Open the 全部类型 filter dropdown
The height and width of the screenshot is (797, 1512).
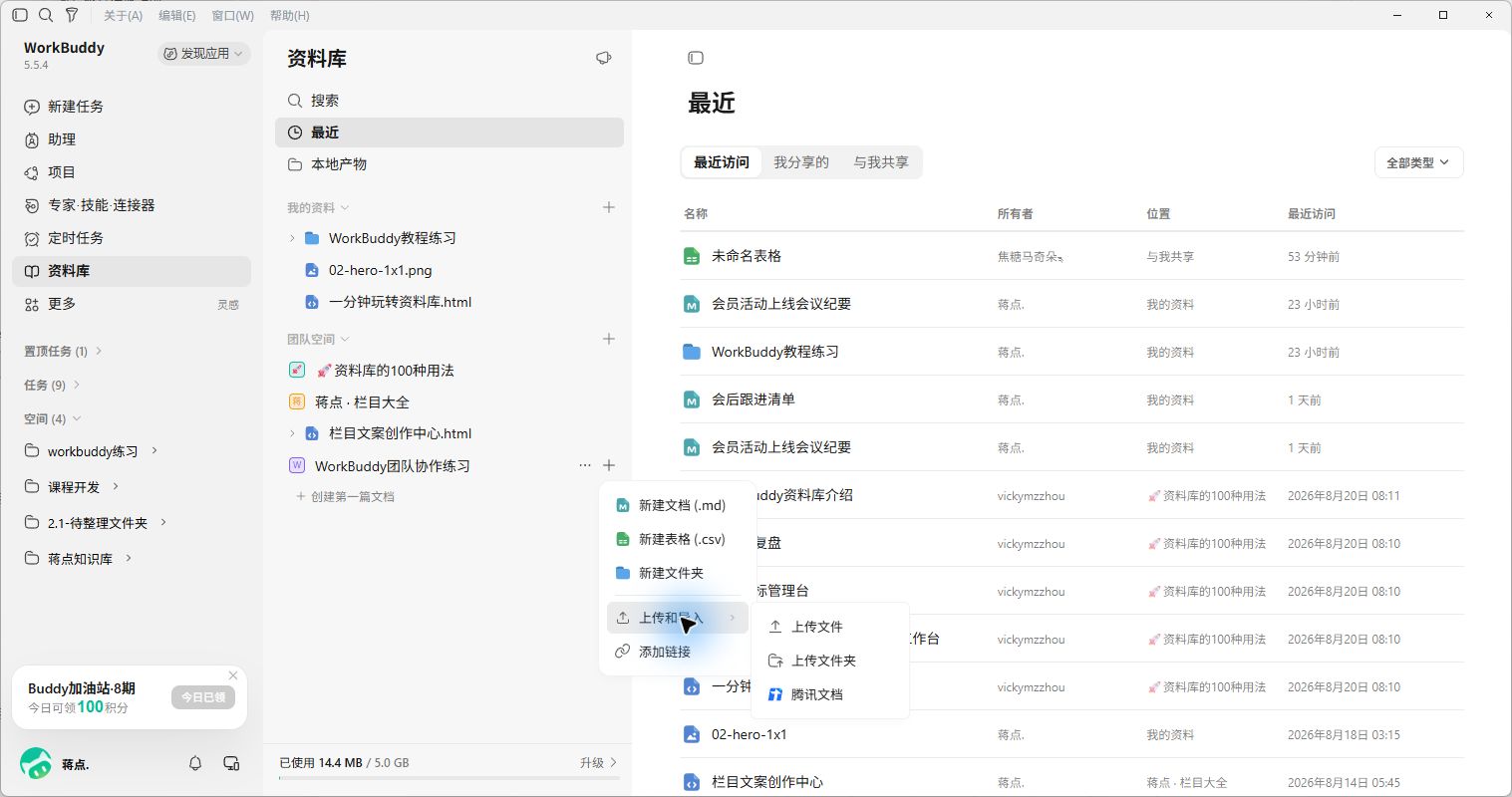click(1418, 162)
